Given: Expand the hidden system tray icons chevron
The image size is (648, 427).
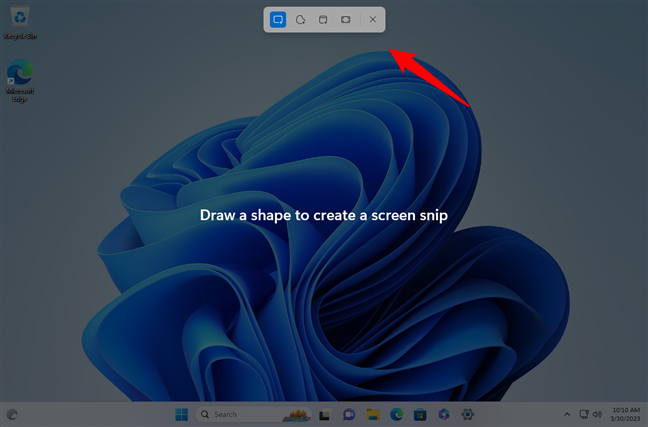Looking at the screenshot, I should (567, 414).
